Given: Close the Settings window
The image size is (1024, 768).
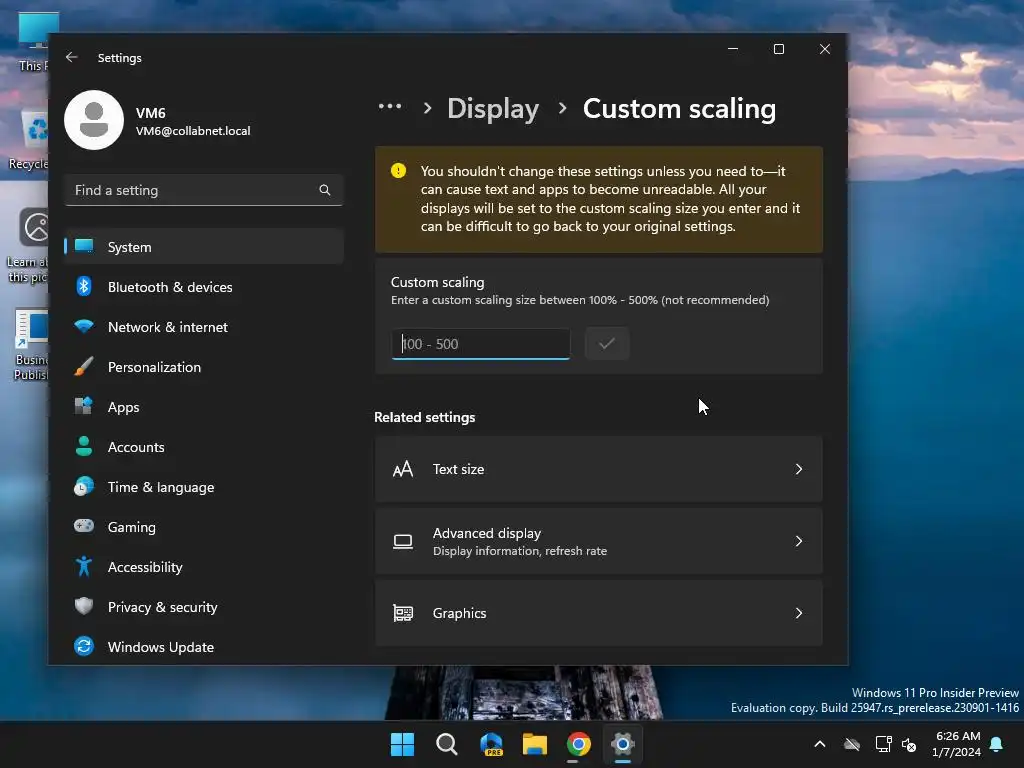Looking at the screenshot, I should [x=825, y=49].
